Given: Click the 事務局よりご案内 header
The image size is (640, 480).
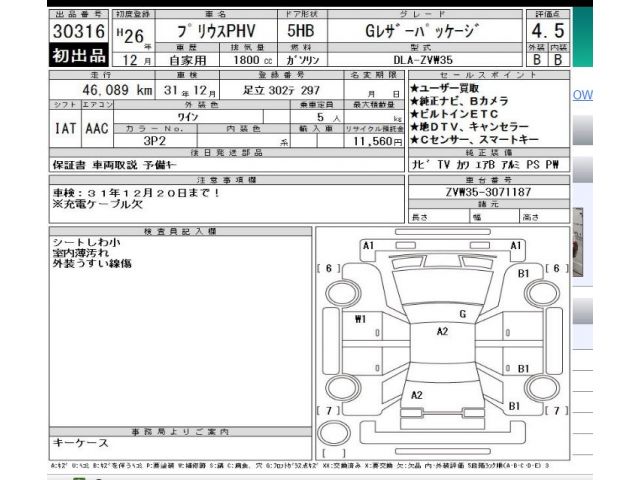Looking at the screenshot, I should (180, 432).
